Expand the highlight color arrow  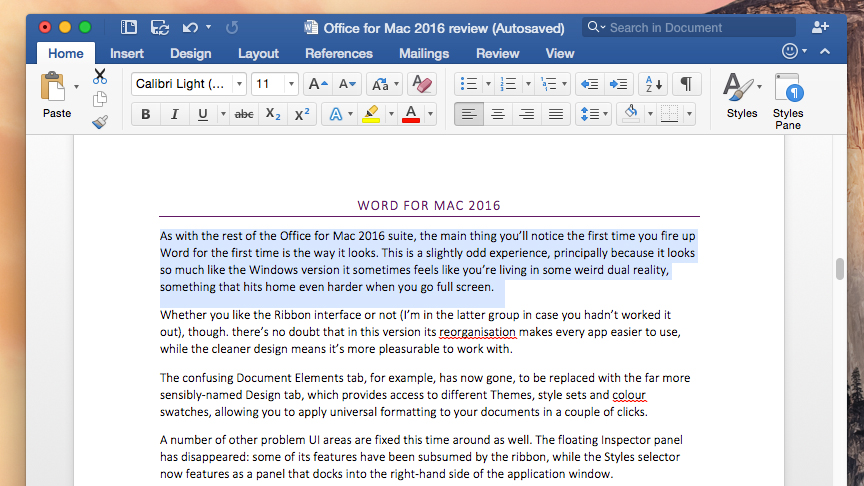pyautogui.click(x=391, y=114)
